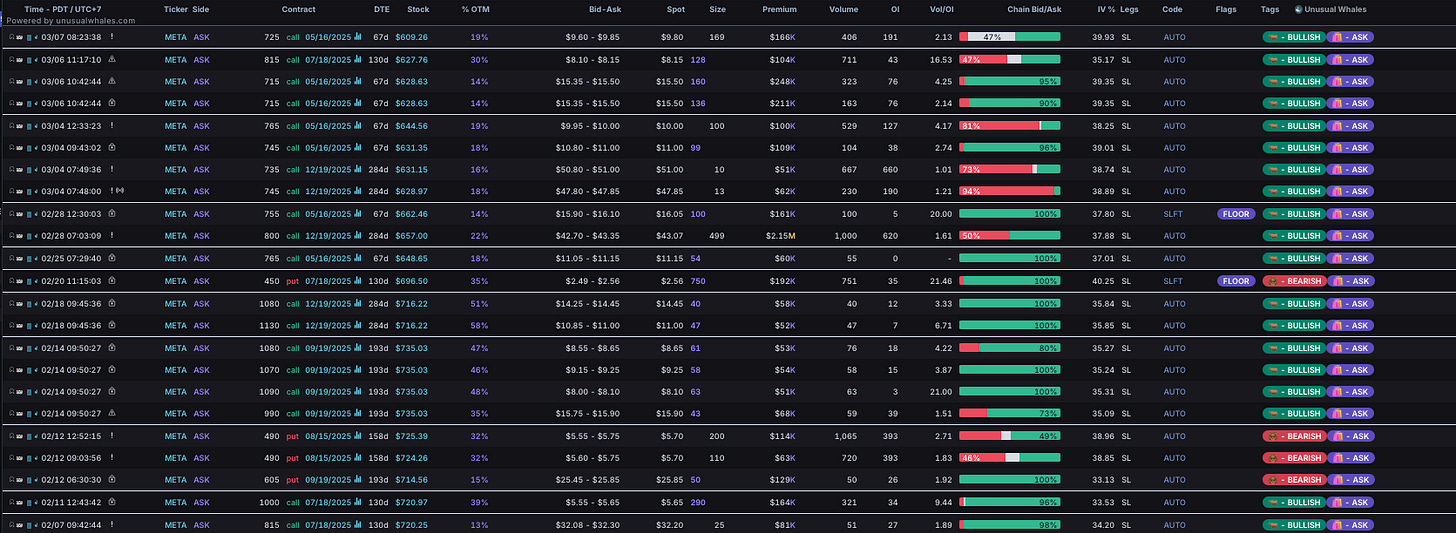Click bid-ask $42.70 - $43.35

point(592,236)
